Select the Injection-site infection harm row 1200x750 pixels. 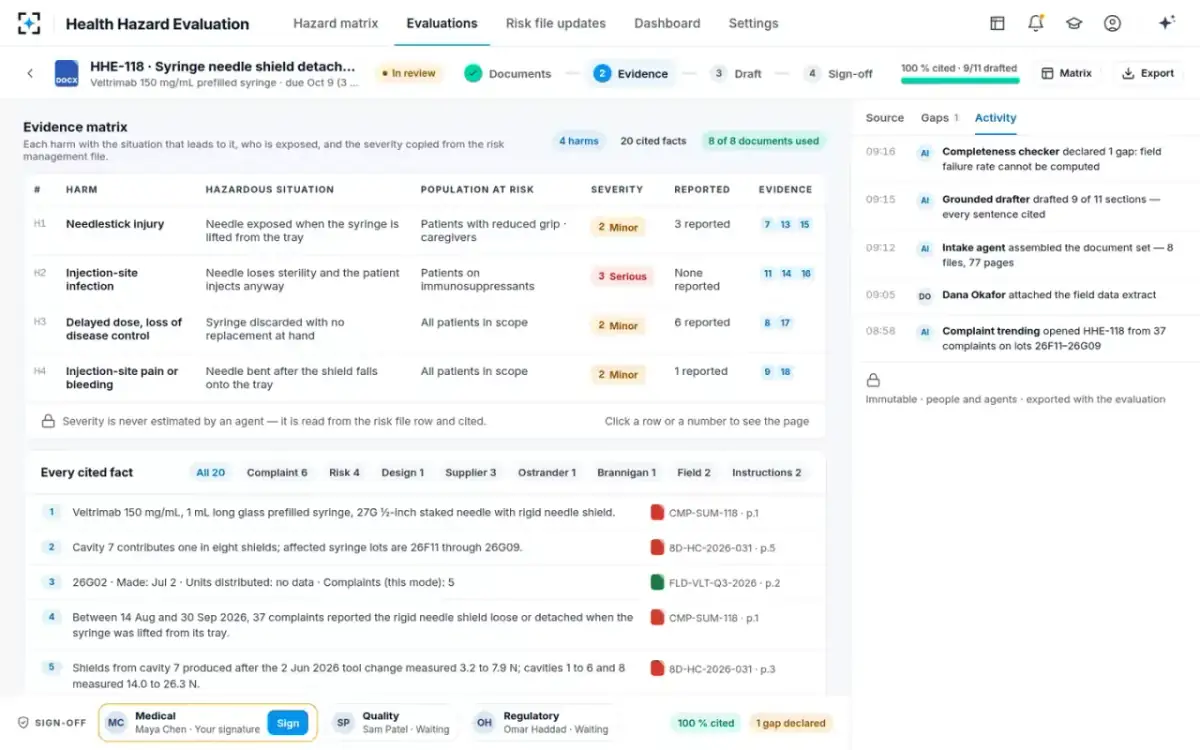(426, 280)
